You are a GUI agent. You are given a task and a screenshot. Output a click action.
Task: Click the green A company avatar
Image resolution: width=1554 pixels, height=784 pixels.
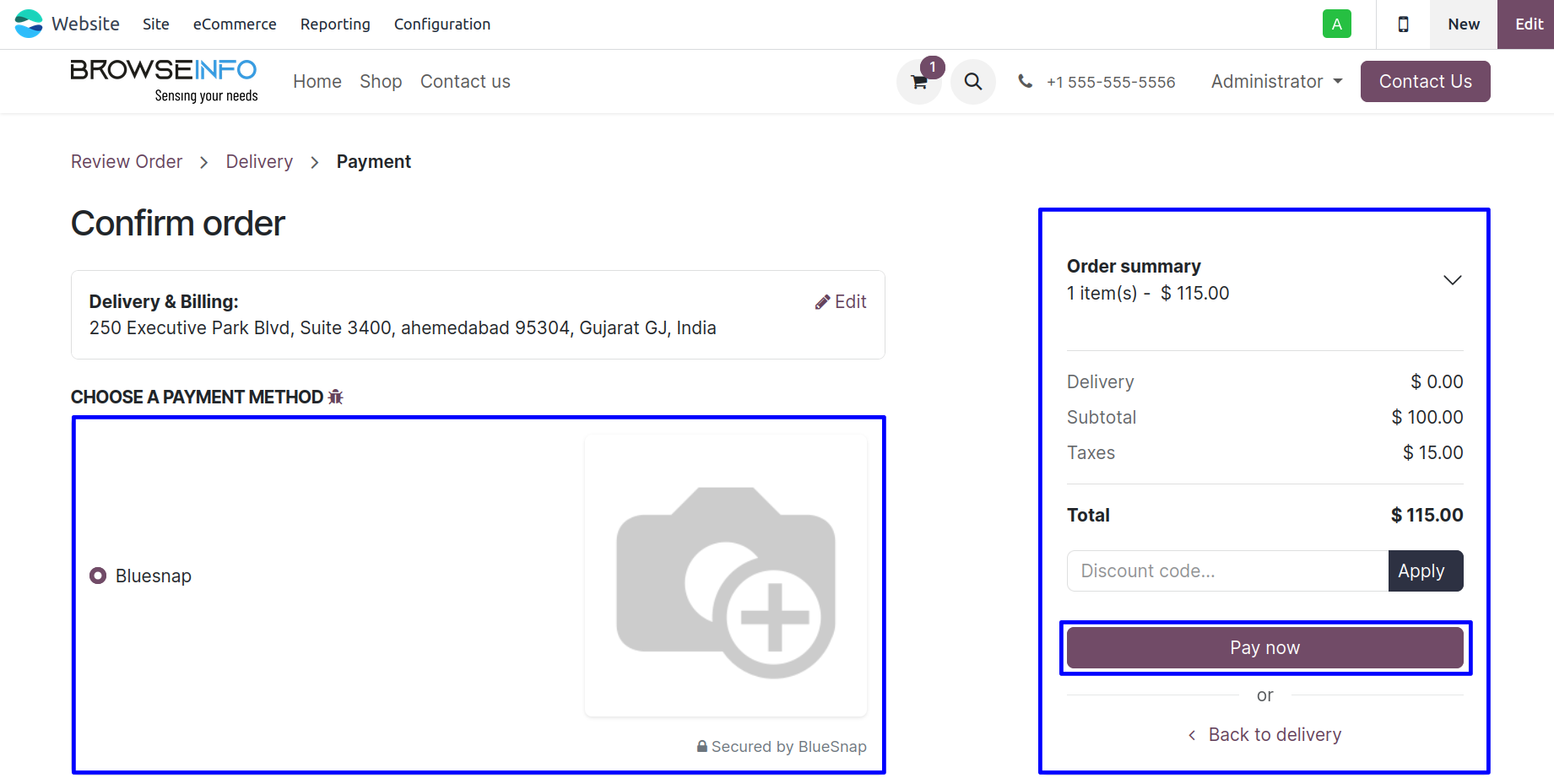pyautogui.click(x=1336, y=24)
